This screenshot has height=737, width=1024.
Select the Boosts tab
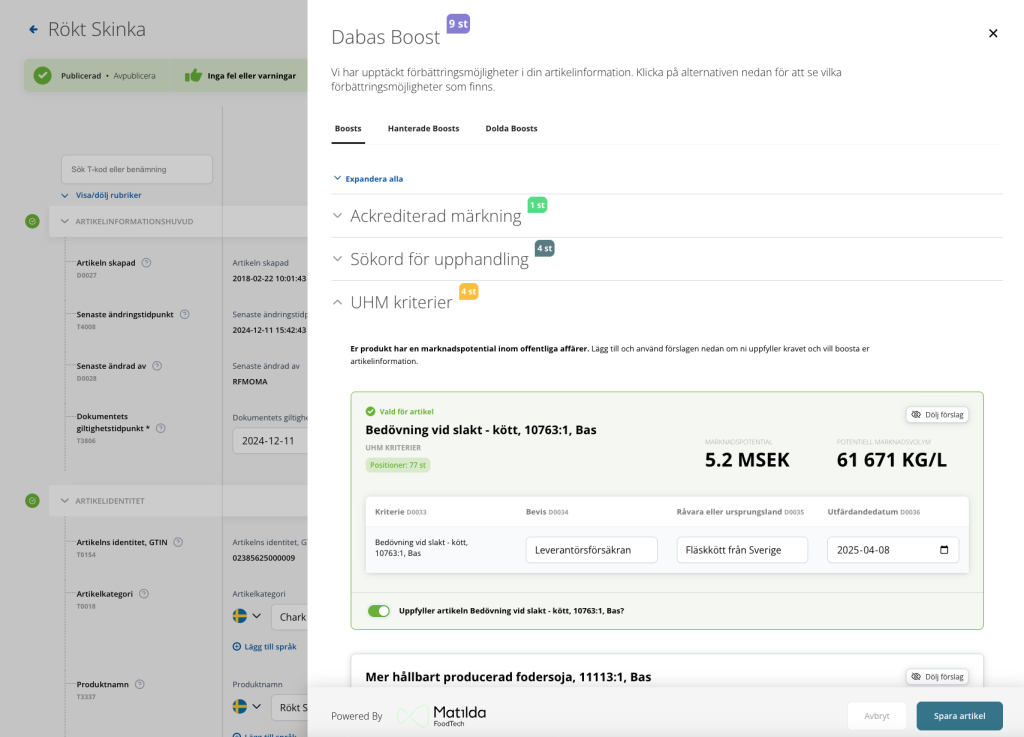click(x=348, y=129)
